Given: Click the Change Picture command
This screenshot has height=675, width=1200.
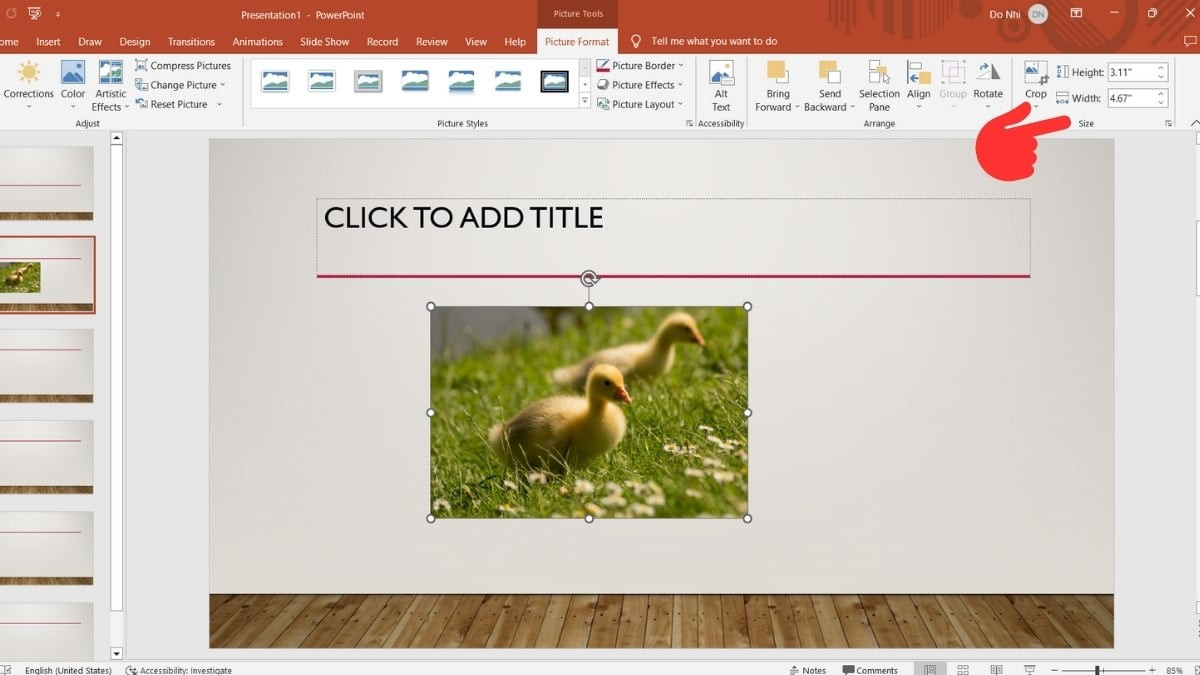Looking at the screenshot, I should (181, 85).
